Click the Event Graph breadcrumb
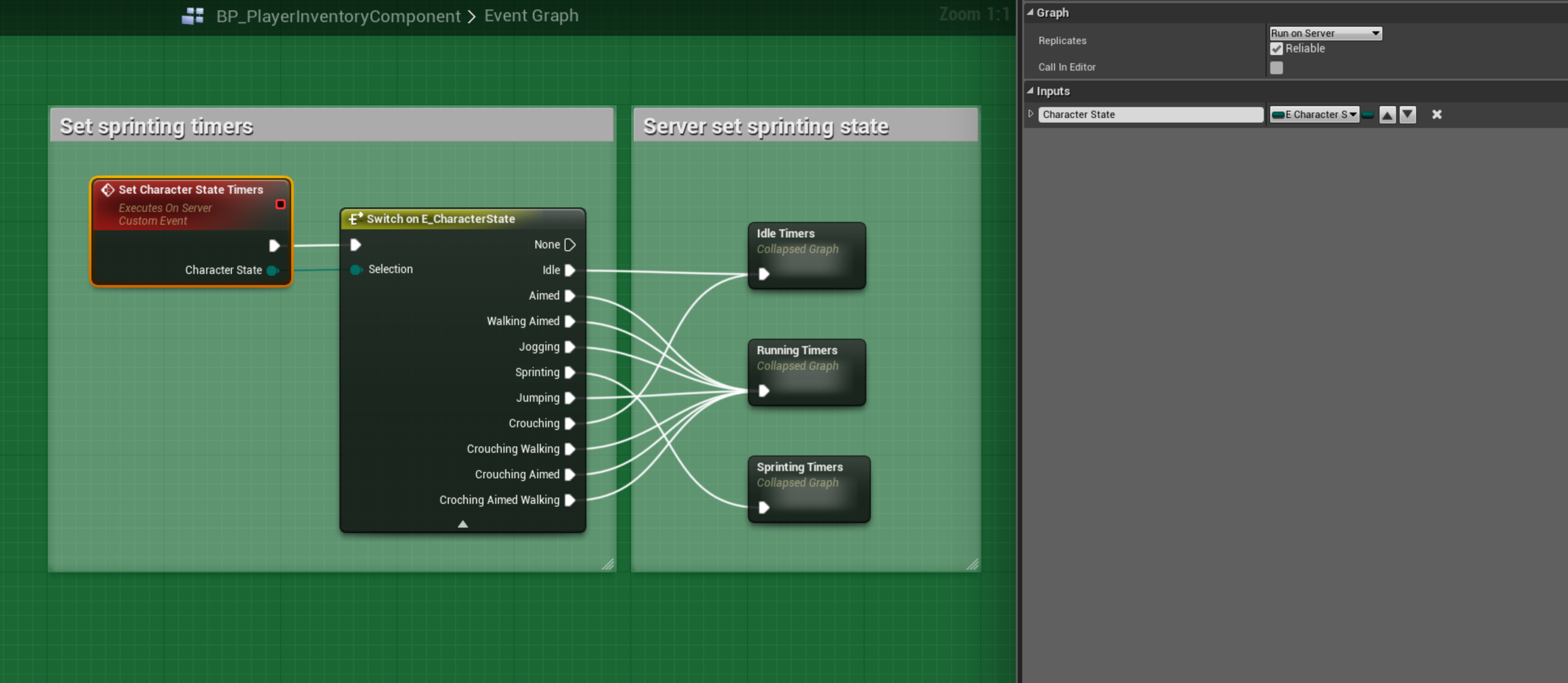The width and height of the screenshot is (1568, 683). pos(531,16)
